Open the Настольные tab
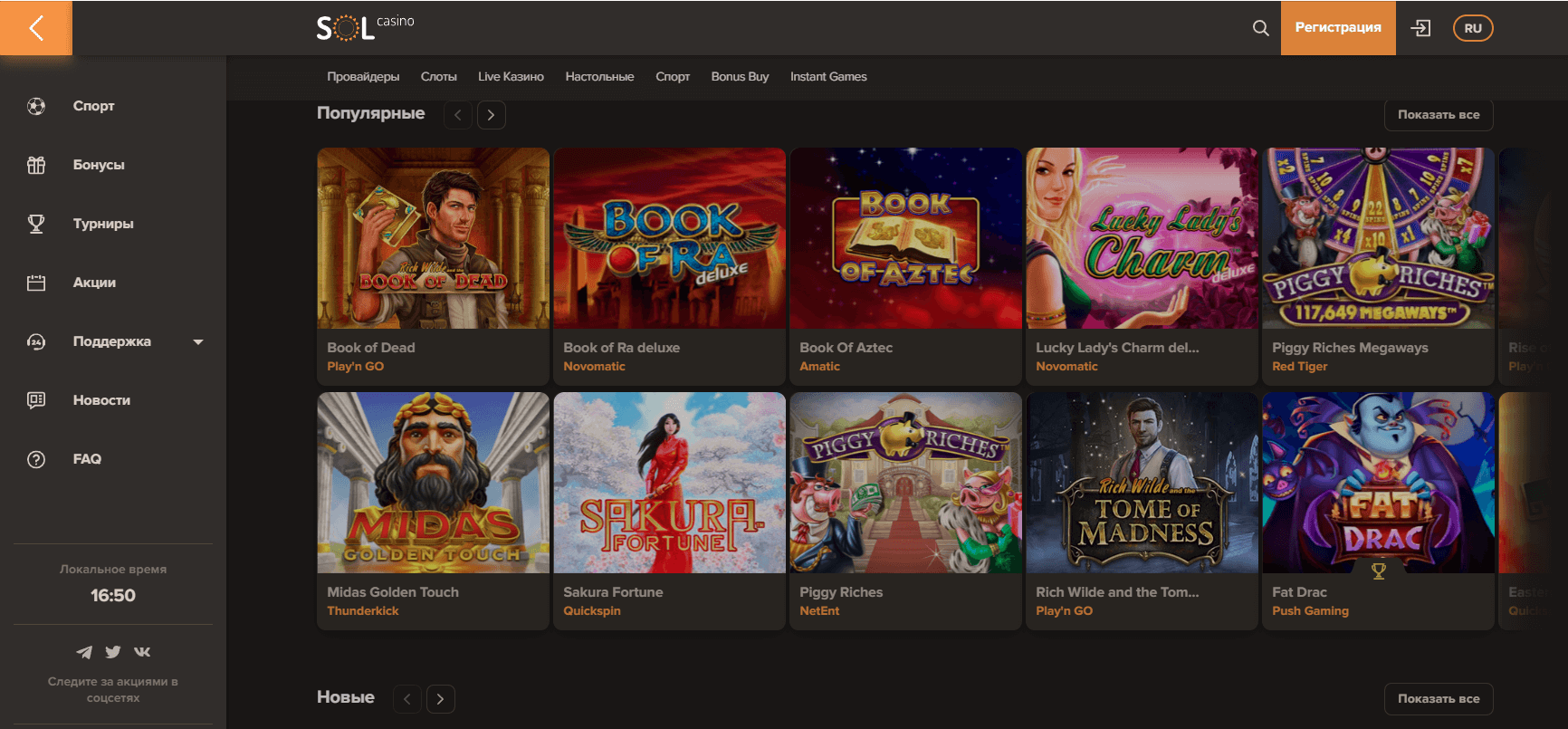The image size is (1568, 729). (599, 77)
